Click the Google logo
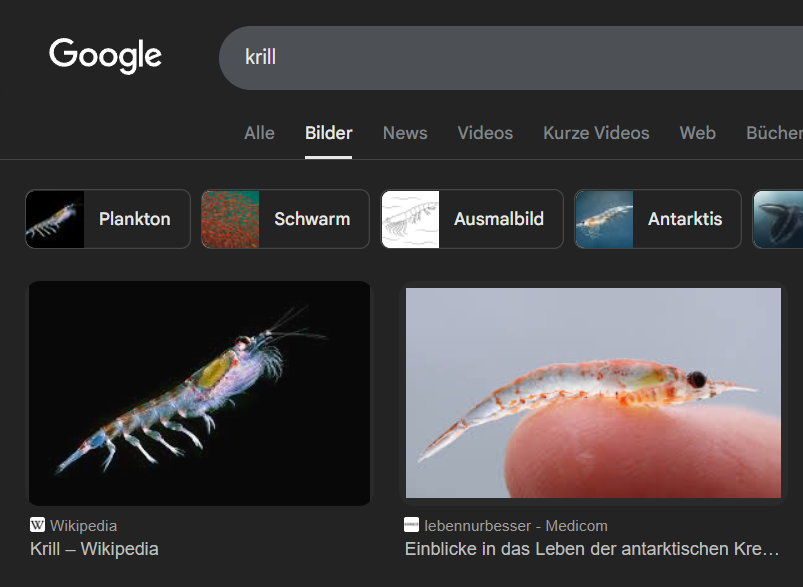Image resolution: width=803 pixels, height=587 pixels. pos(105,55)
